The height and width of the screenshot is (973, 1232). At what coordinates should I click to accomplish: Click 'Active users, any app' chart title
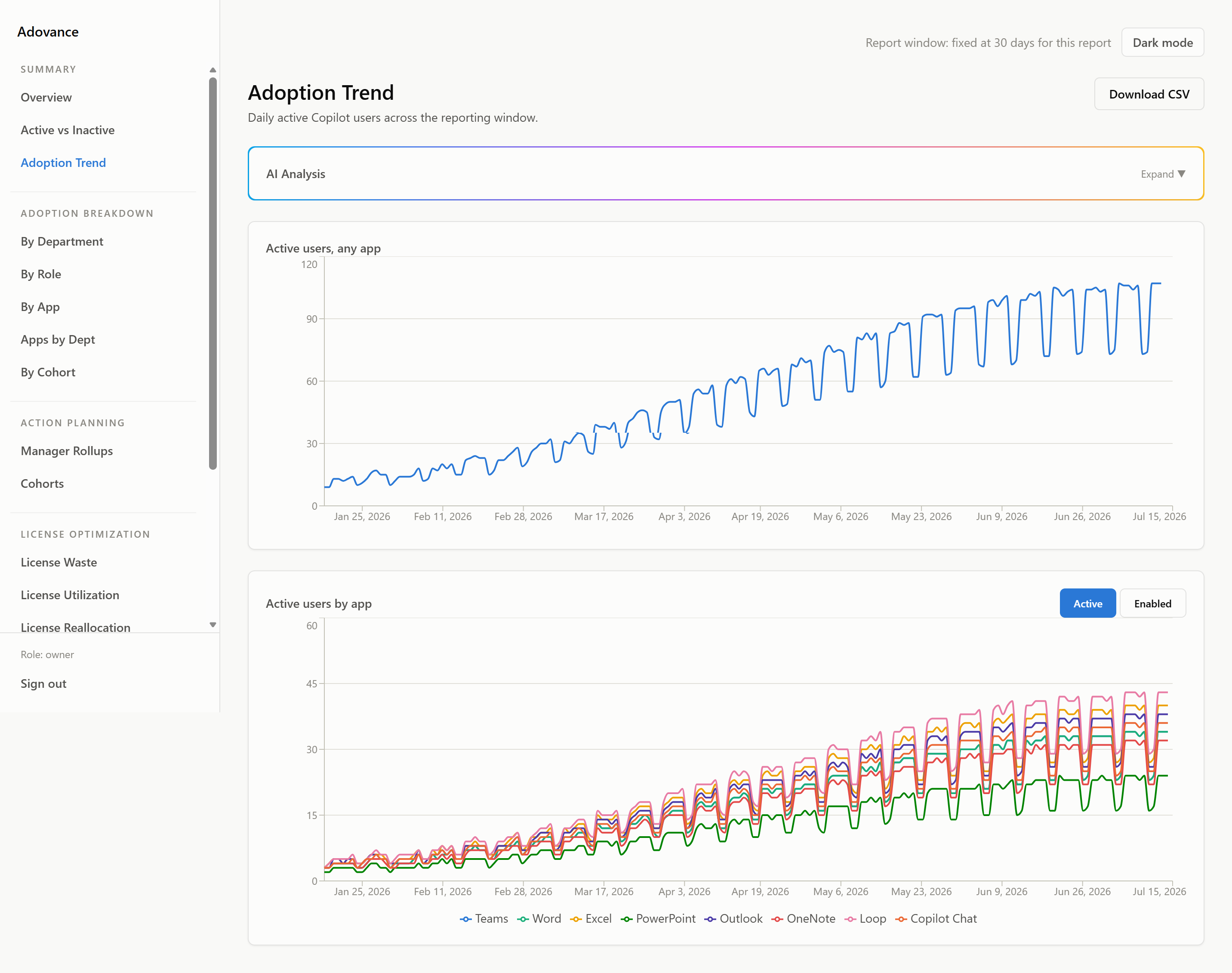[x=323, y=248]
